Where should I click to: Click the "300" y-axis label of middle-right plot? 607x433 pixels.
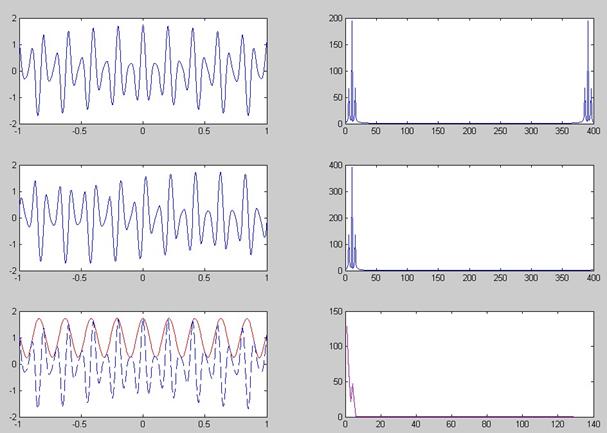[x=336, y=192]
